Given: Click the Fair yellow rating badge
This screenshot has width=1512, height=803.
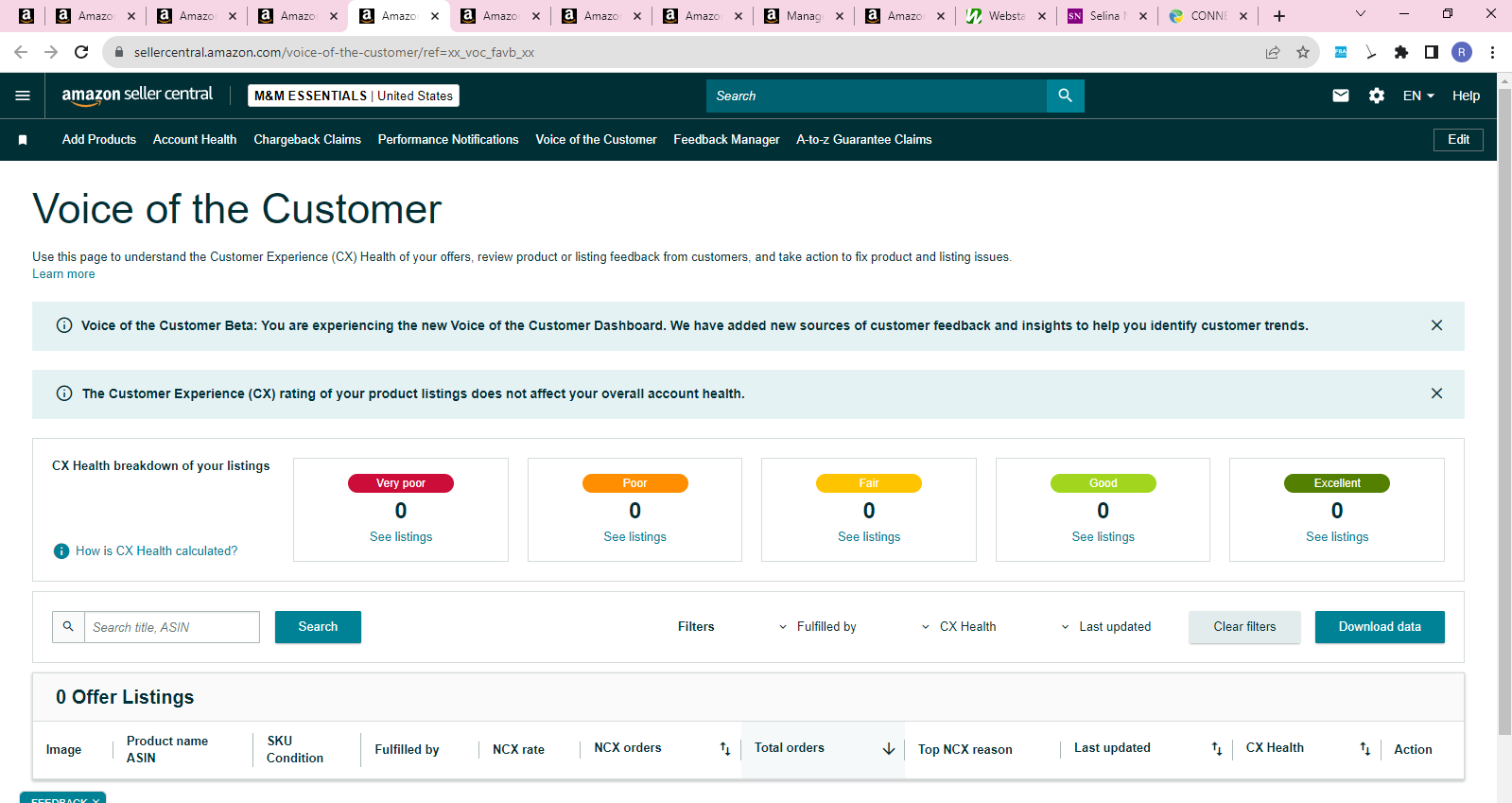Looking at the screenshot, I should tap(869, 483).
